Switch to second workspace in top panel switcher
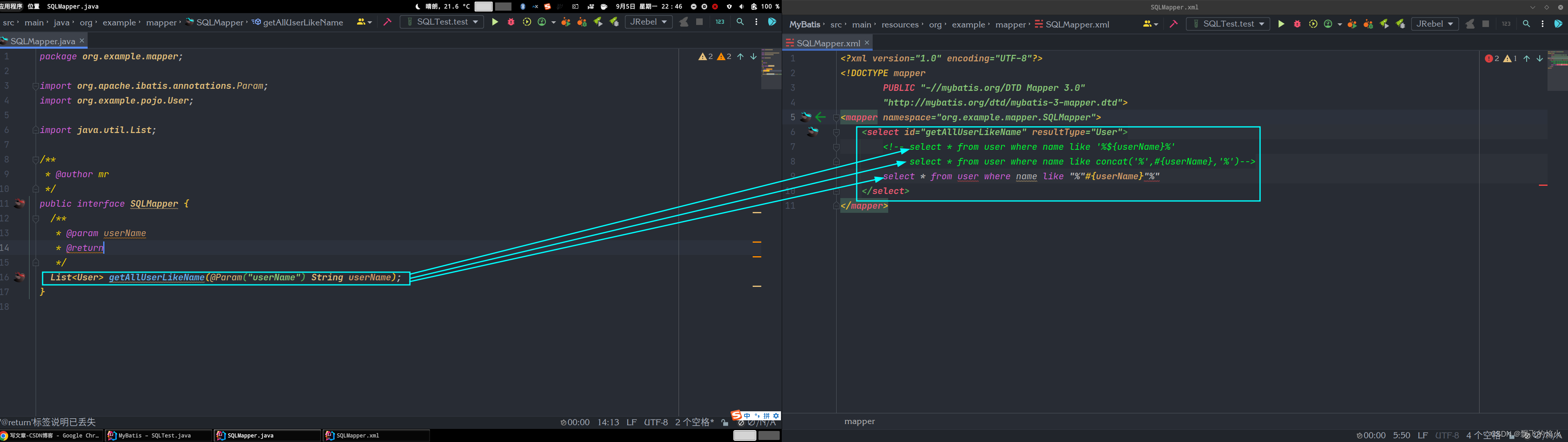1568x442 pixels. [503, 6]
